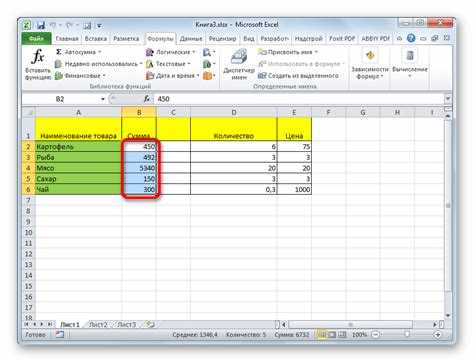Click the cell with value 1000
This screenshot has width=474, height=362.
pos(294,189)
